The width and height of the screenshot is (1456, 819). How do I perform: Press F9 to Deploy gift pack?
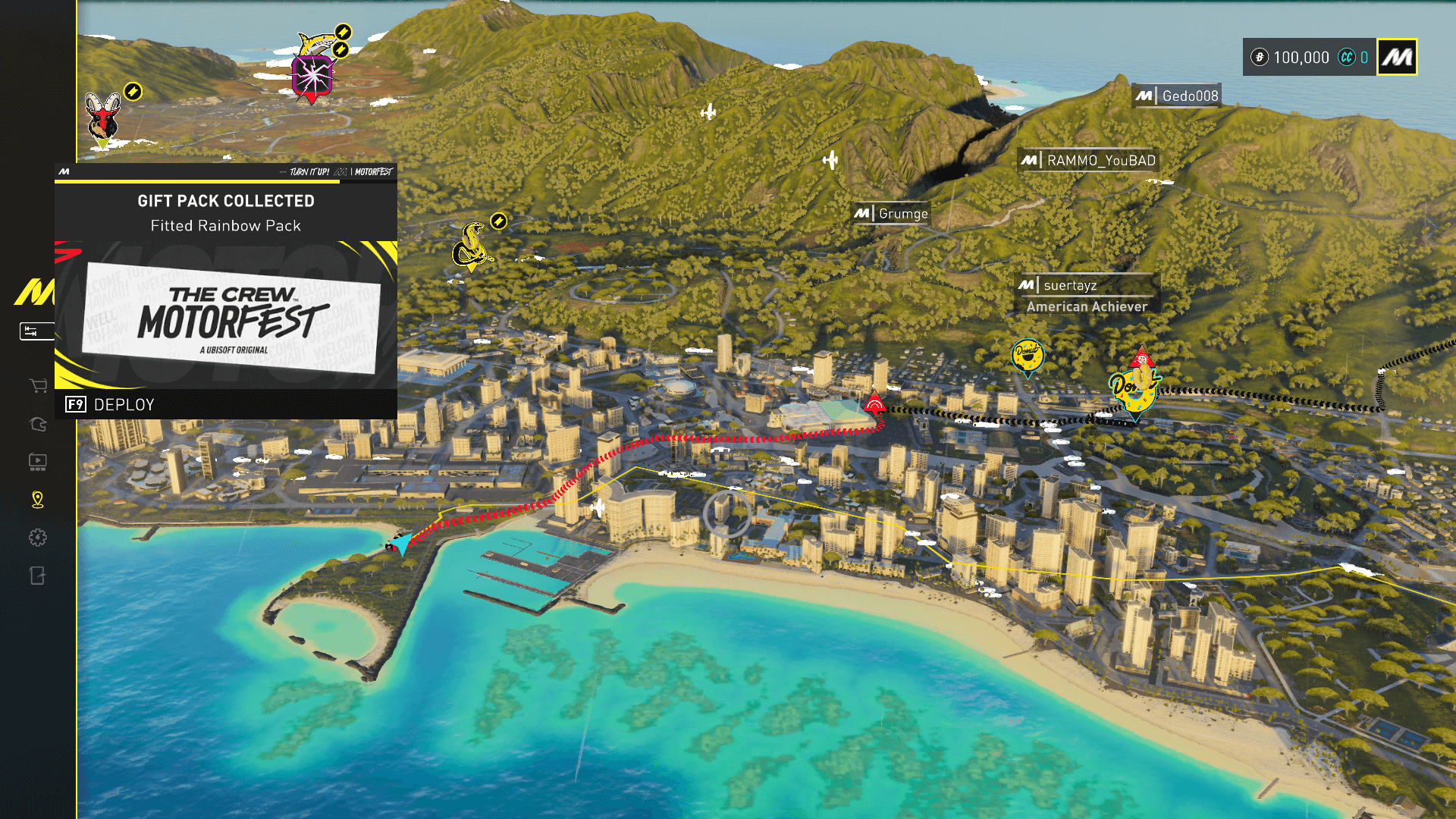(x=225, y=404)
